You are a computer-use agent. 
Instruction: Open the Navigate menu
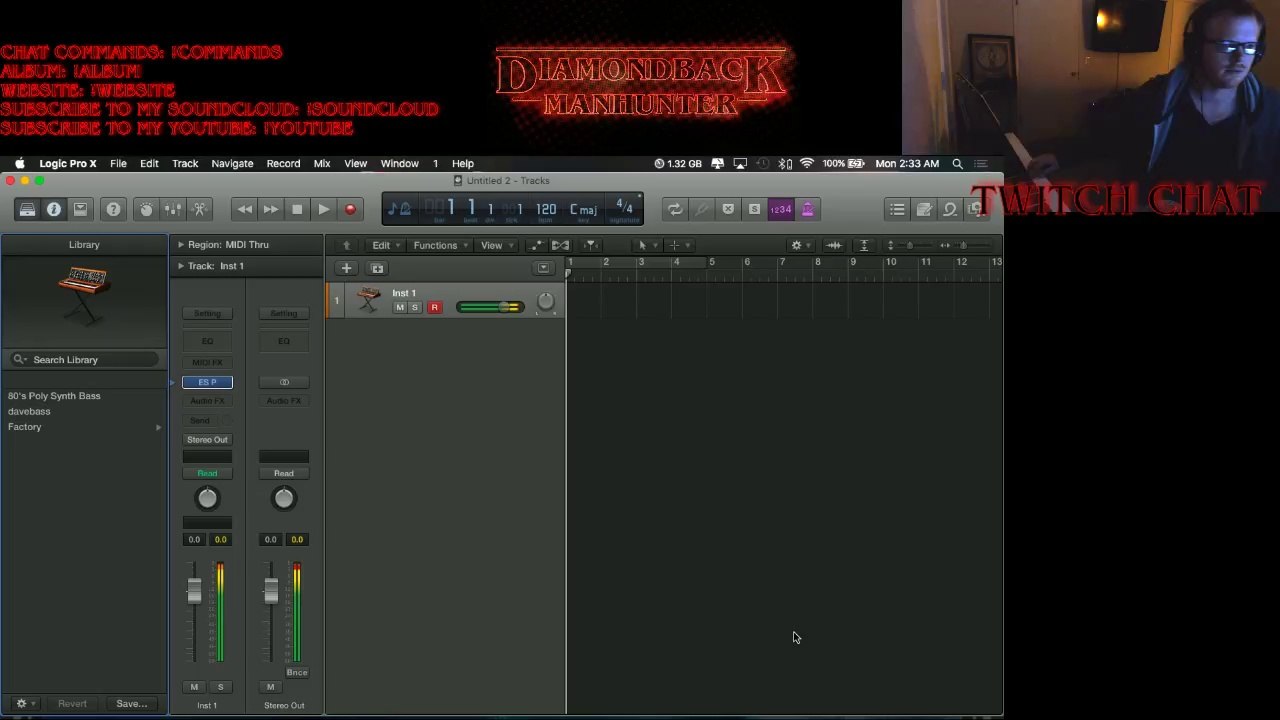(x=232, y=163)
